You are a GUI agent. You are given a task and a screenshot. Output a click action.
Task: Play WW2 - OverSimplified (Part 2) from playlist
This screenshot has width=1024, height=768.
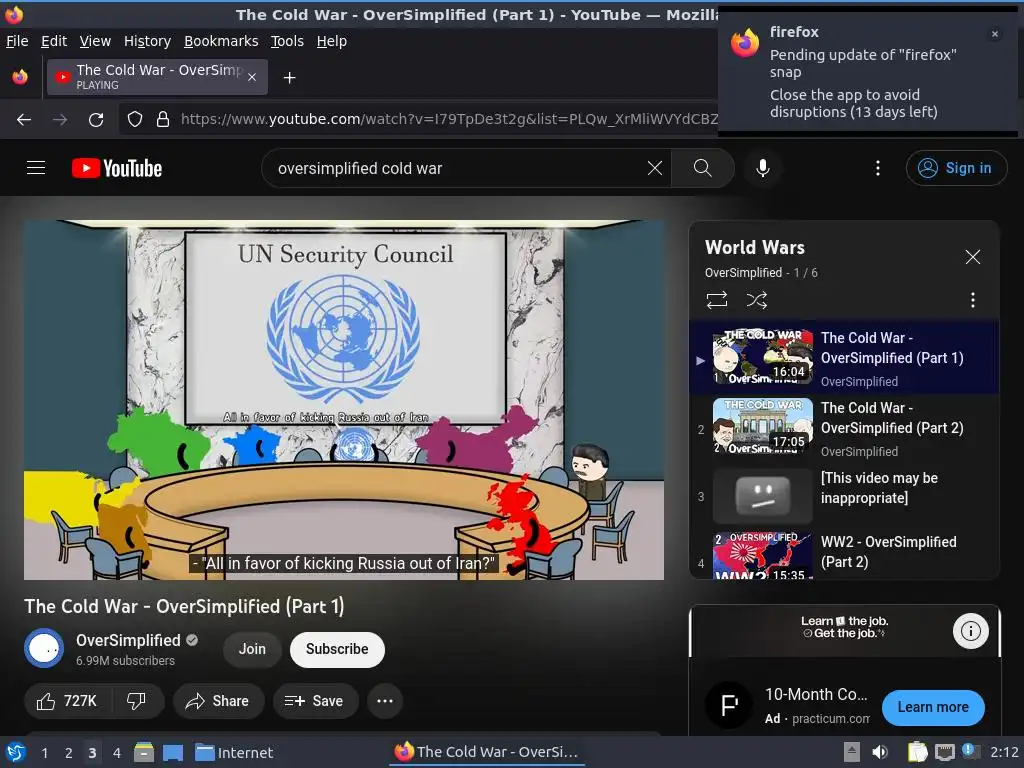844,554
